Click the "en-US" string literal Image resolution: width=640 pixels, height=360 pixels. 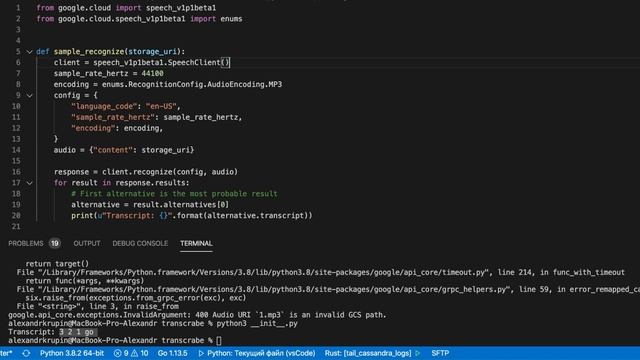[161, 106]
